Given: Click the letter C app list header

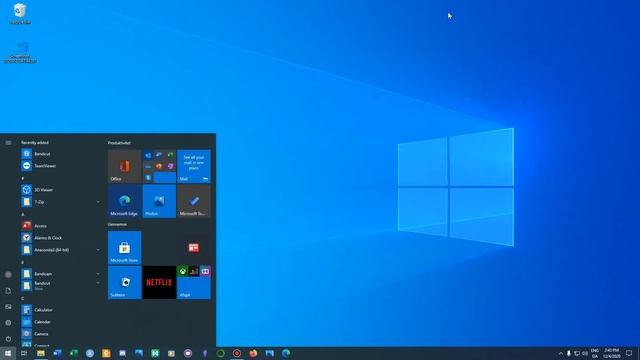Looking at the screenshot, I should click(x=23, y=298).
